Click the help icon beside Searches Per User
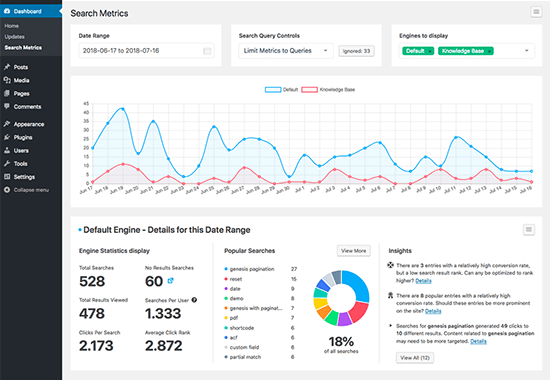 194,300
